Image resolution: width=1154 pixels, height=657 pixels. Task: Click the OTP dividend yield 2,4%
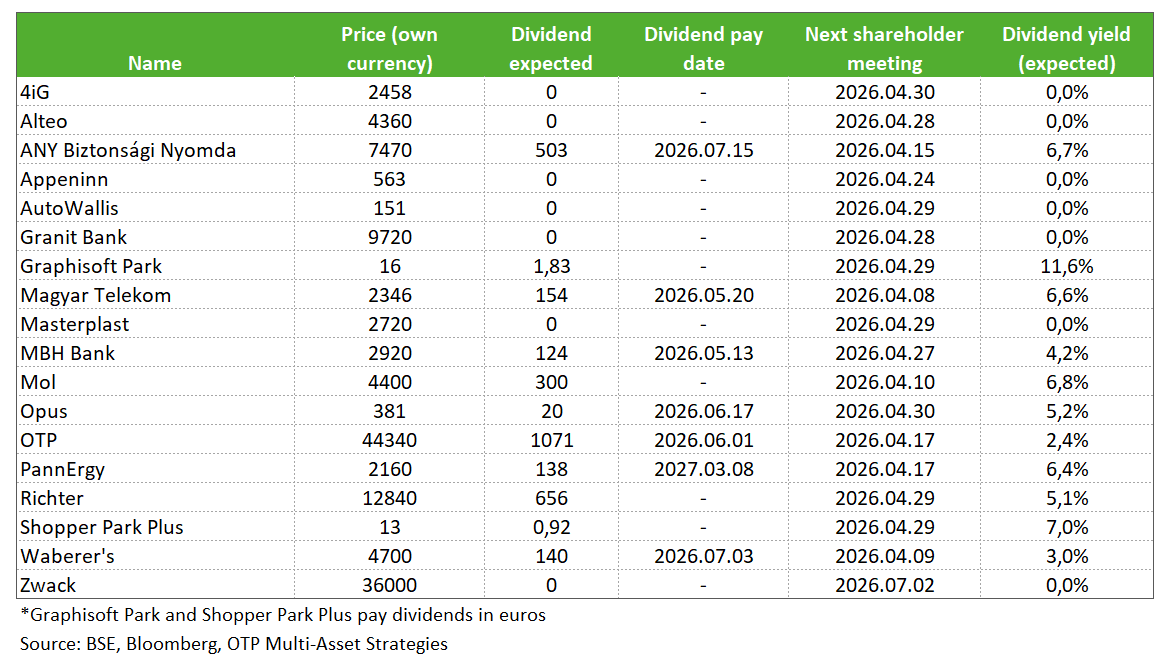point(1066,441)
